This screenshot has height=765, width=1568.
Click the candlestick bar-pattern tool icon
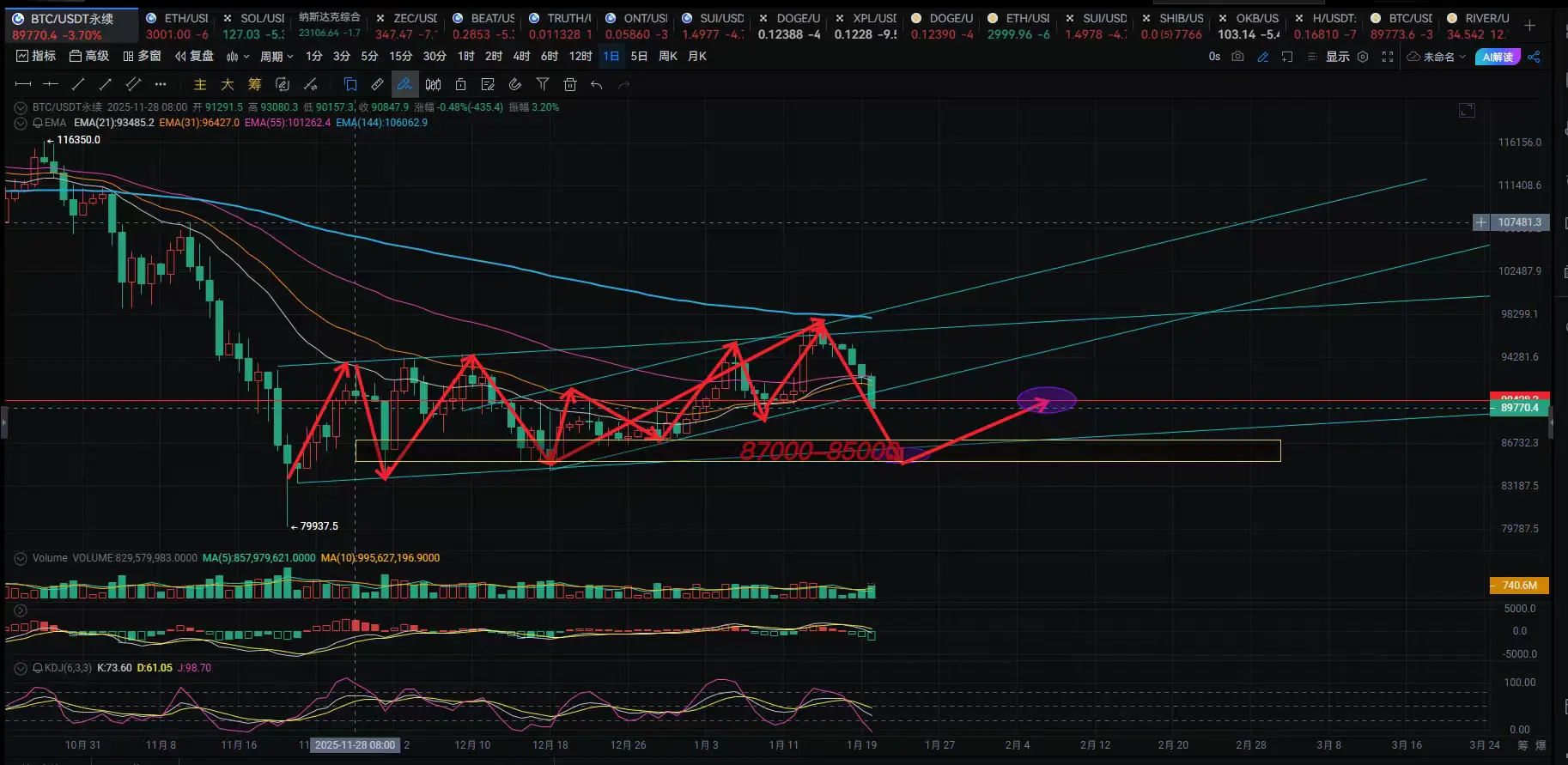point(434,84)
